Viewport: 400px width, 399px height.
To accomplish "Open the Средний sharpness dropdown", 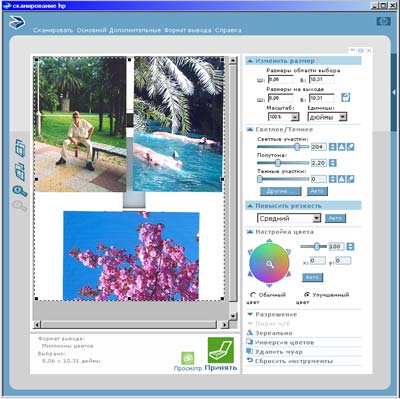I will tap(289, 219).
